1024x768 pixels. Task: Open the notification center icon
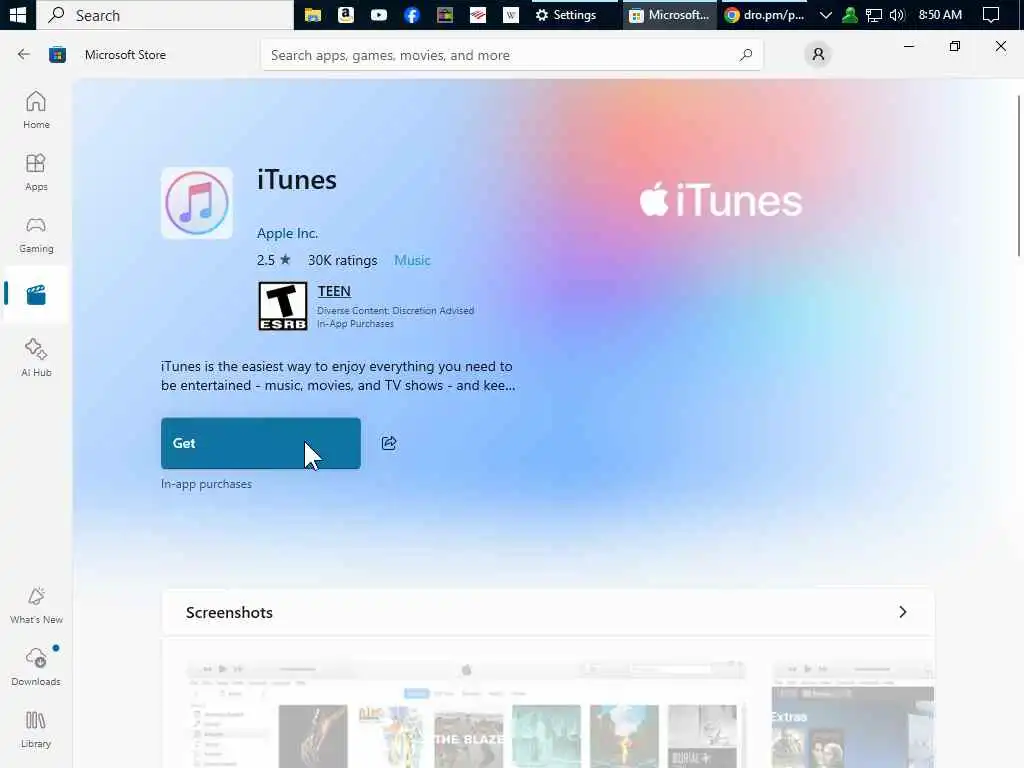991,14
